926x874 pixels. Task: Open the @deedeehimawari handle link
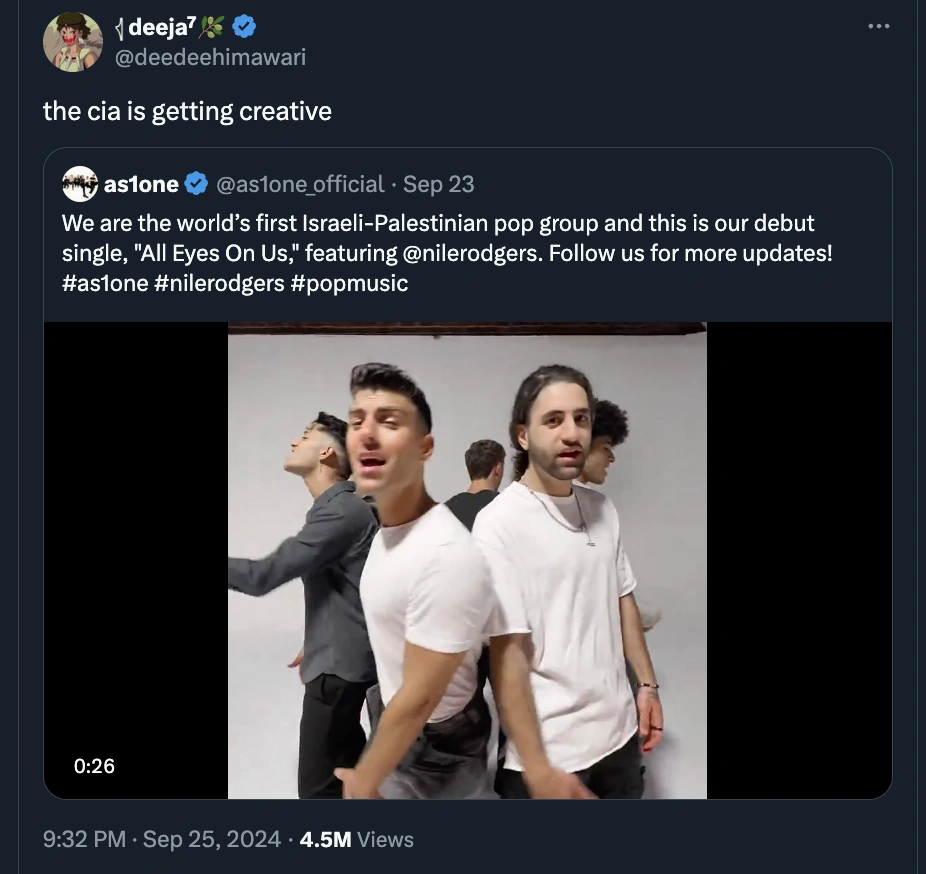click(x=211, y=57)
